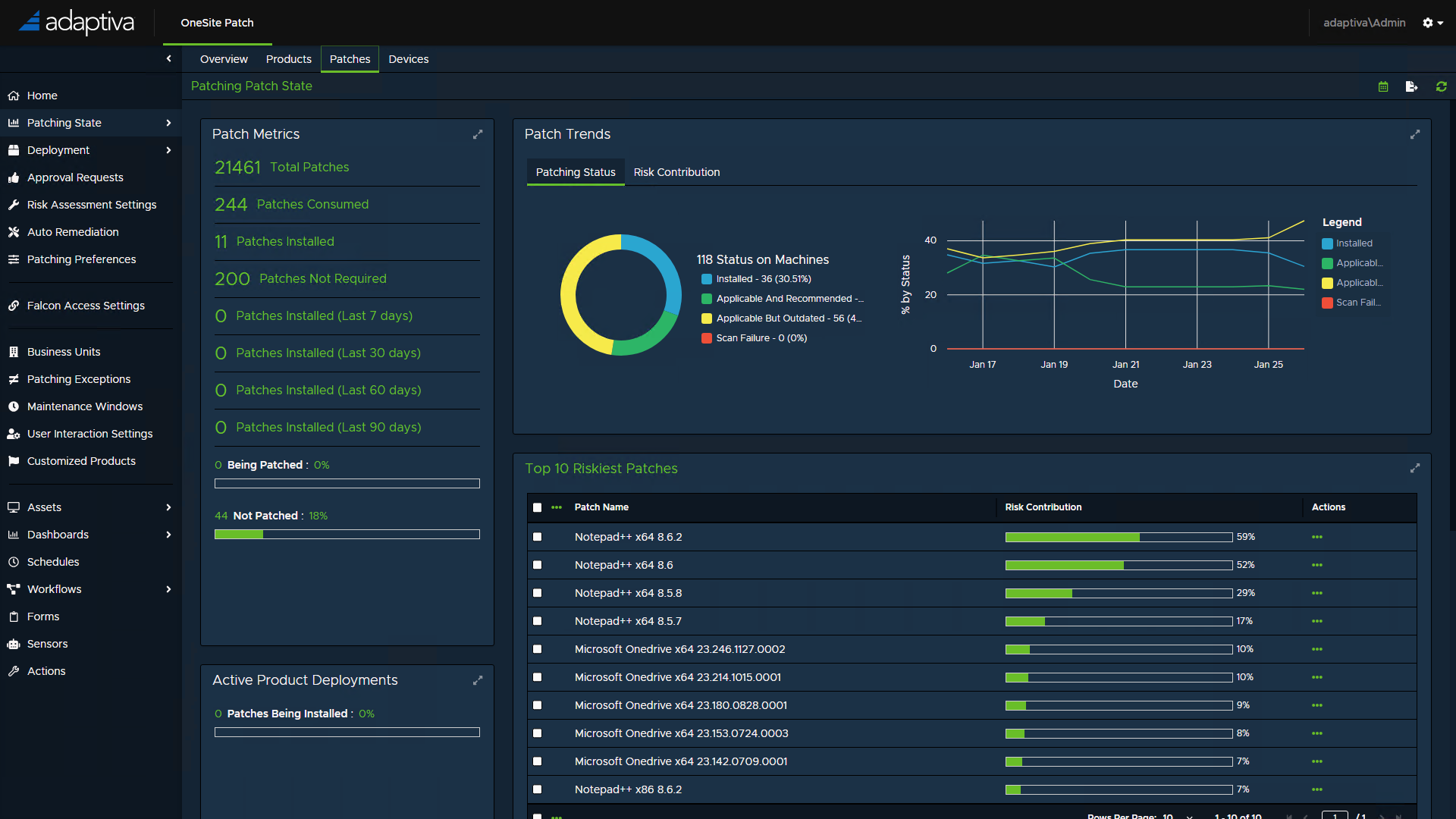1456x819 pixels.
Task: Toggle the Installed series in chart legend
Action: 1354,243
